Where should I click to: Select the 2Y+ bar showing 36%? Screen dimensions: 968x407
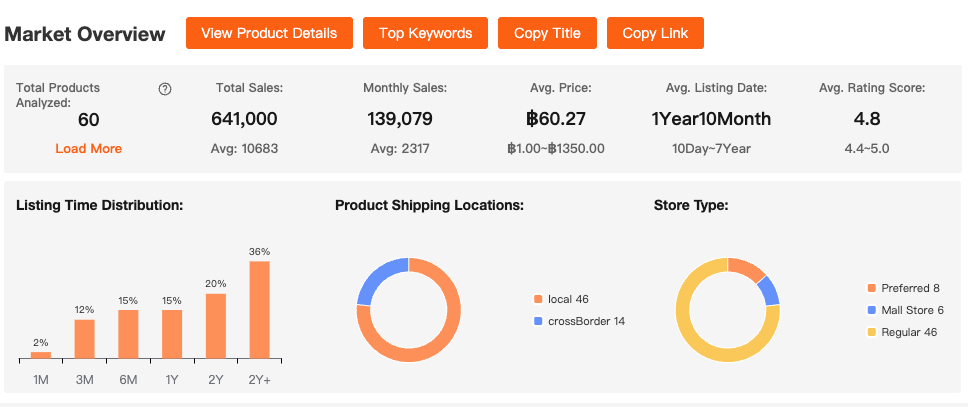pos(259,310)
